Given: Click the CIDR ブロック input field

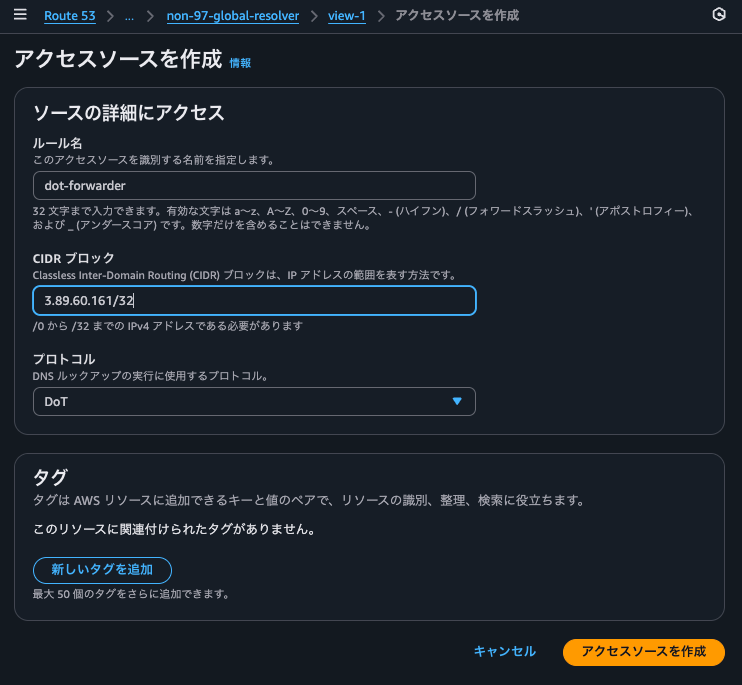Looking at the screenshot, I should point(254,300).
